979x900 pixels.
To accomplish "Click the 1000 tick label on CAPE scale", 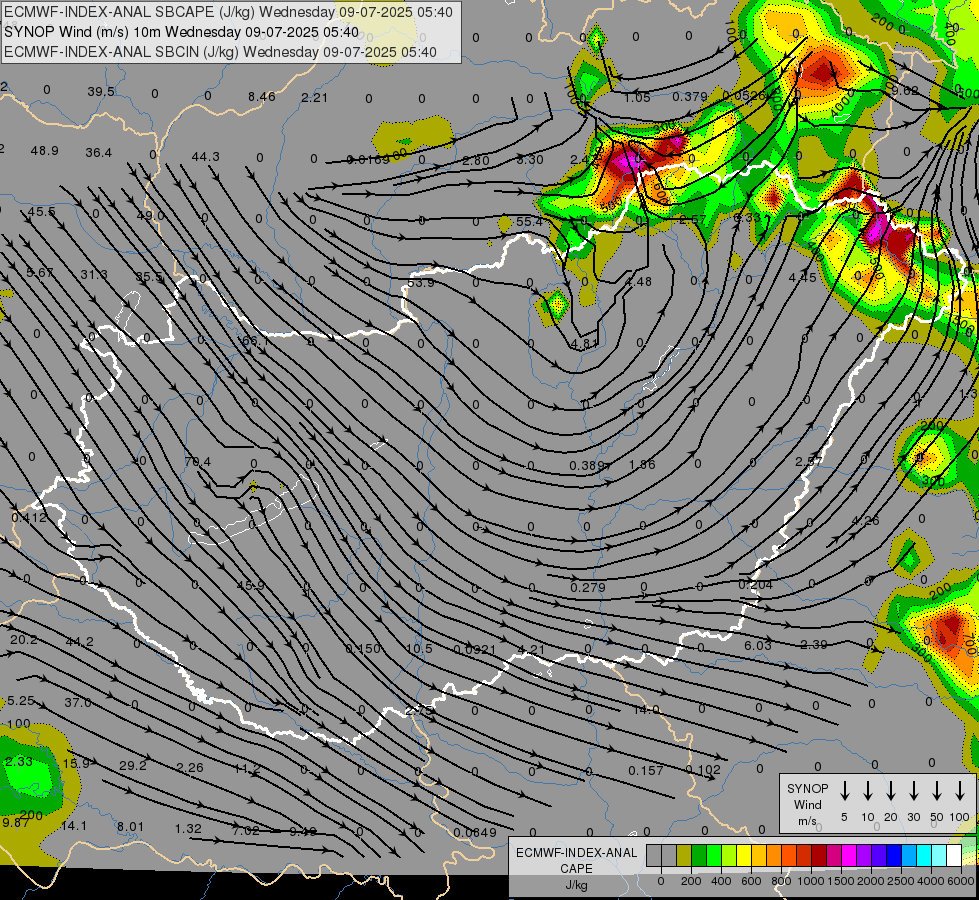I will 810,881.
